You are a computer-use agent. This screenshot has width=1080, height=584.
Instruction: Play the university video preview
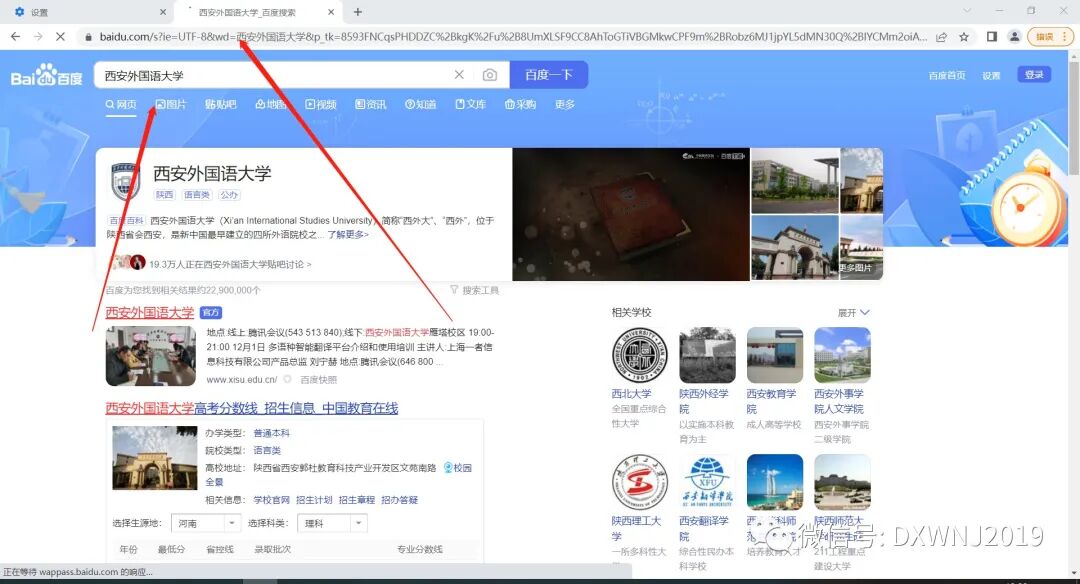pyautogui.click(x=631, y=214)
